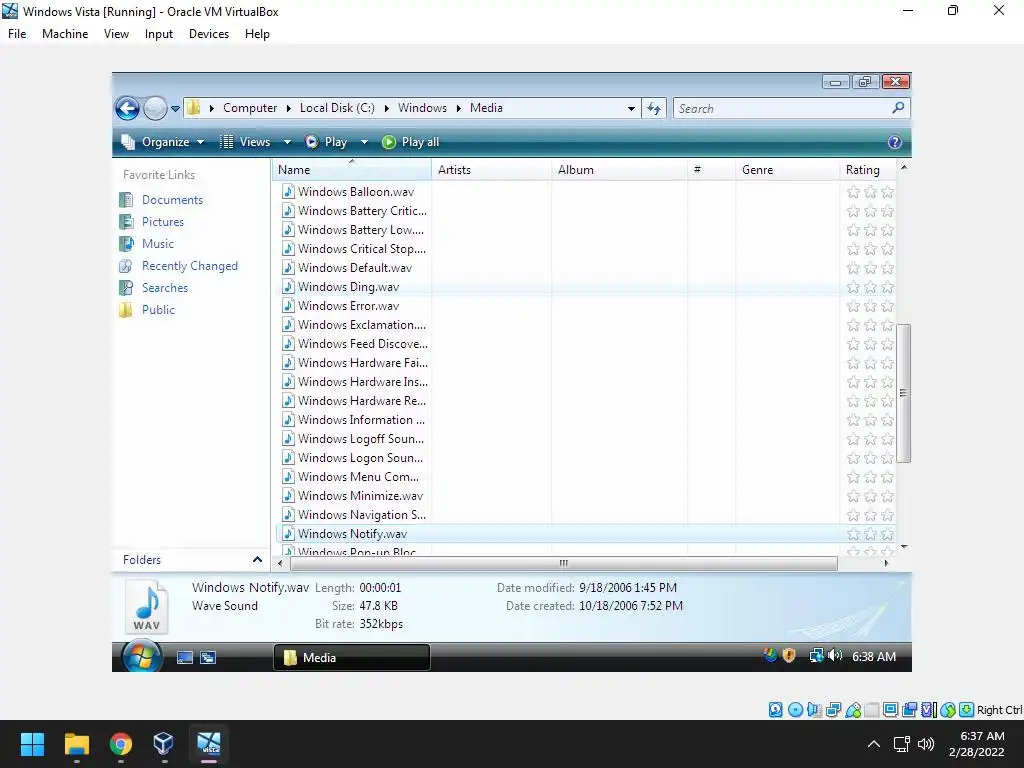Sort by Genre column header

787,170
